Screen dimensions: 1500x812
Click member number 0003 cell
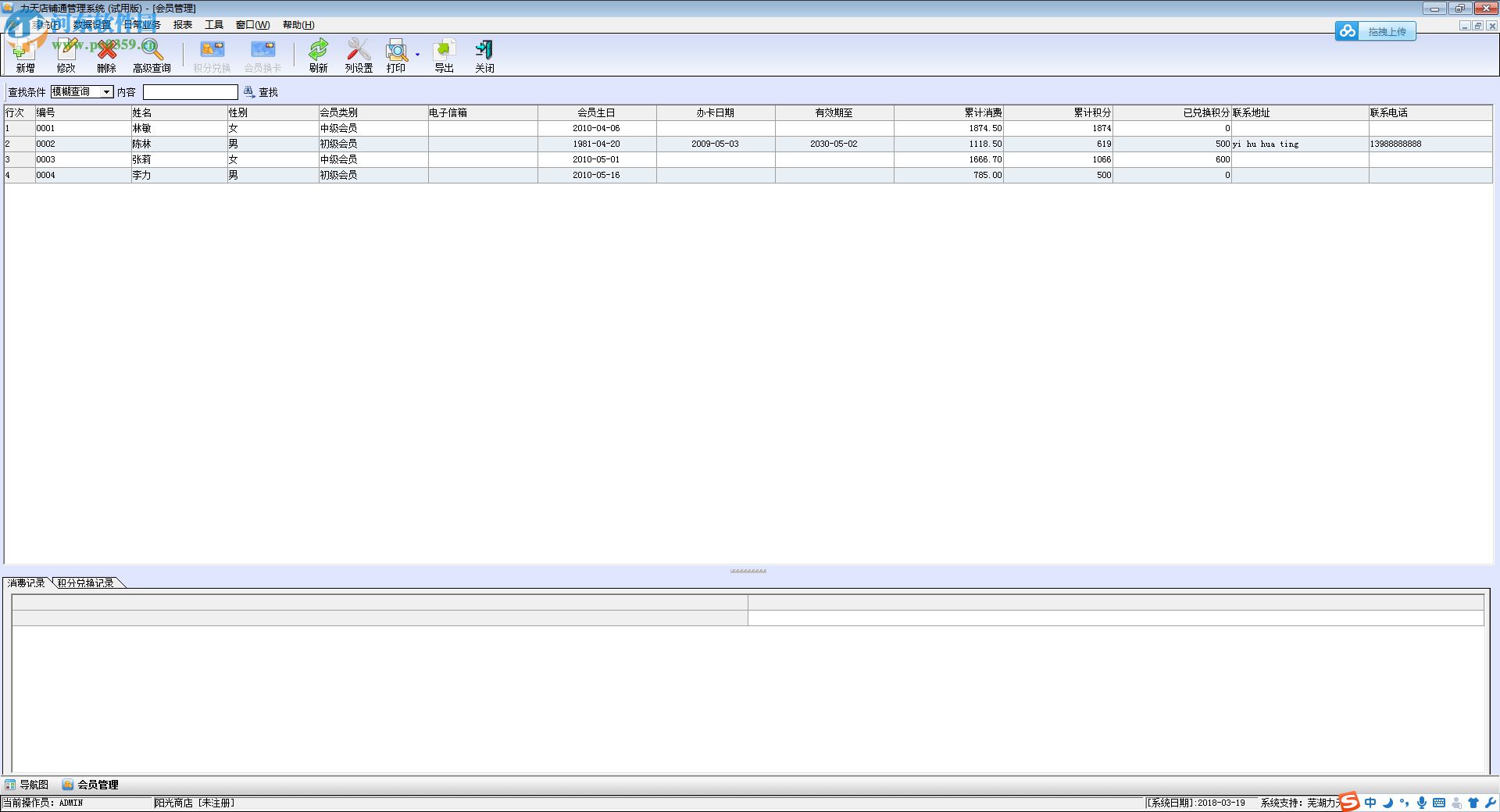click(x=83, y=159)
